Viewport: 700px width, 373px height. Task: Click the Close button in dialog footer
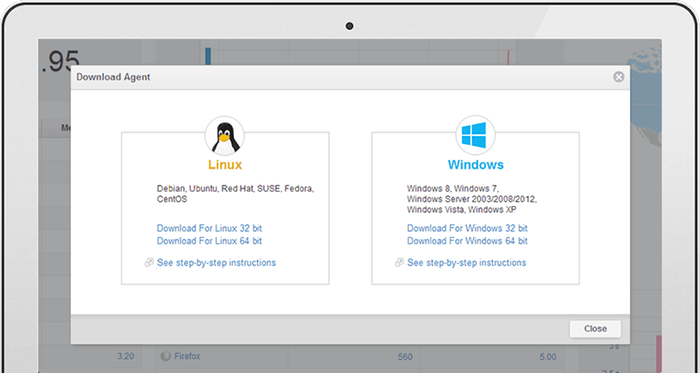pos(595,329)
